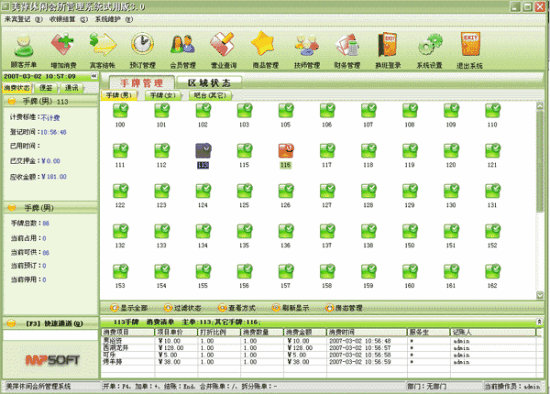This screenshot has height=394, width=550.
Task: Select the 可乐 consumption row
Action: tap(318, 355)
